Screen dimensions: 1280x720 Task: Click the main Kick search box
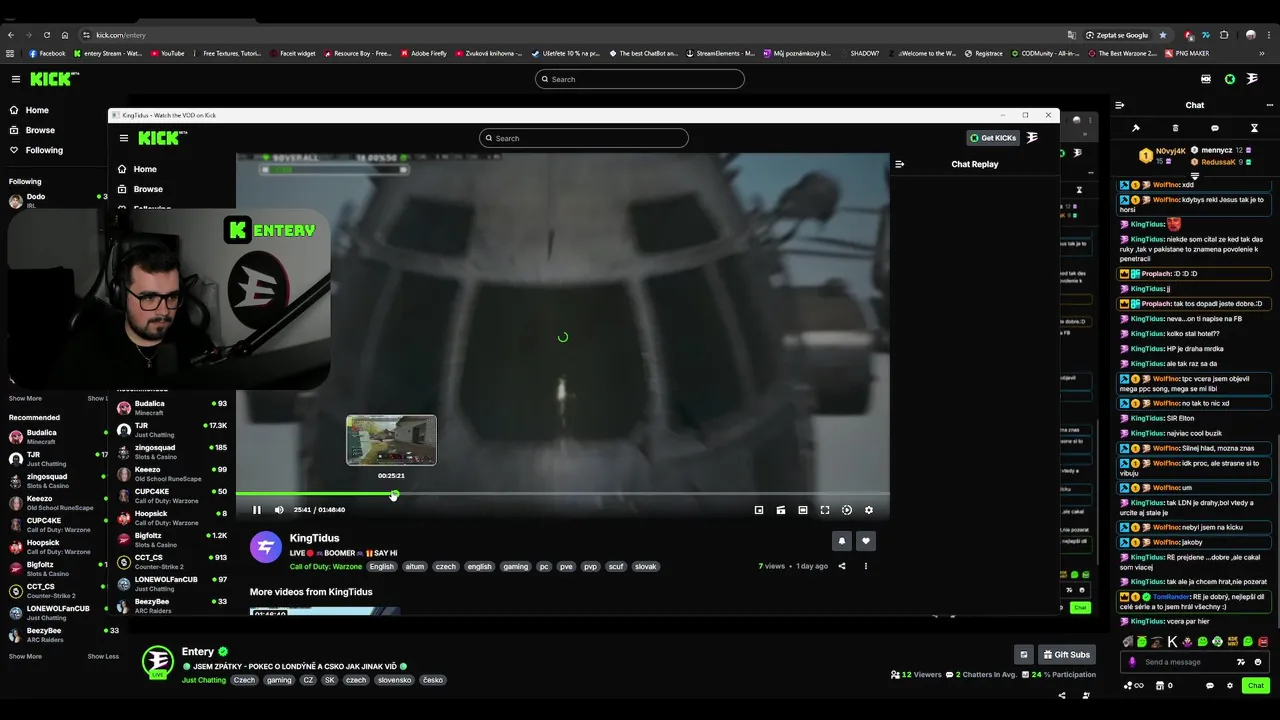point(640,79)
